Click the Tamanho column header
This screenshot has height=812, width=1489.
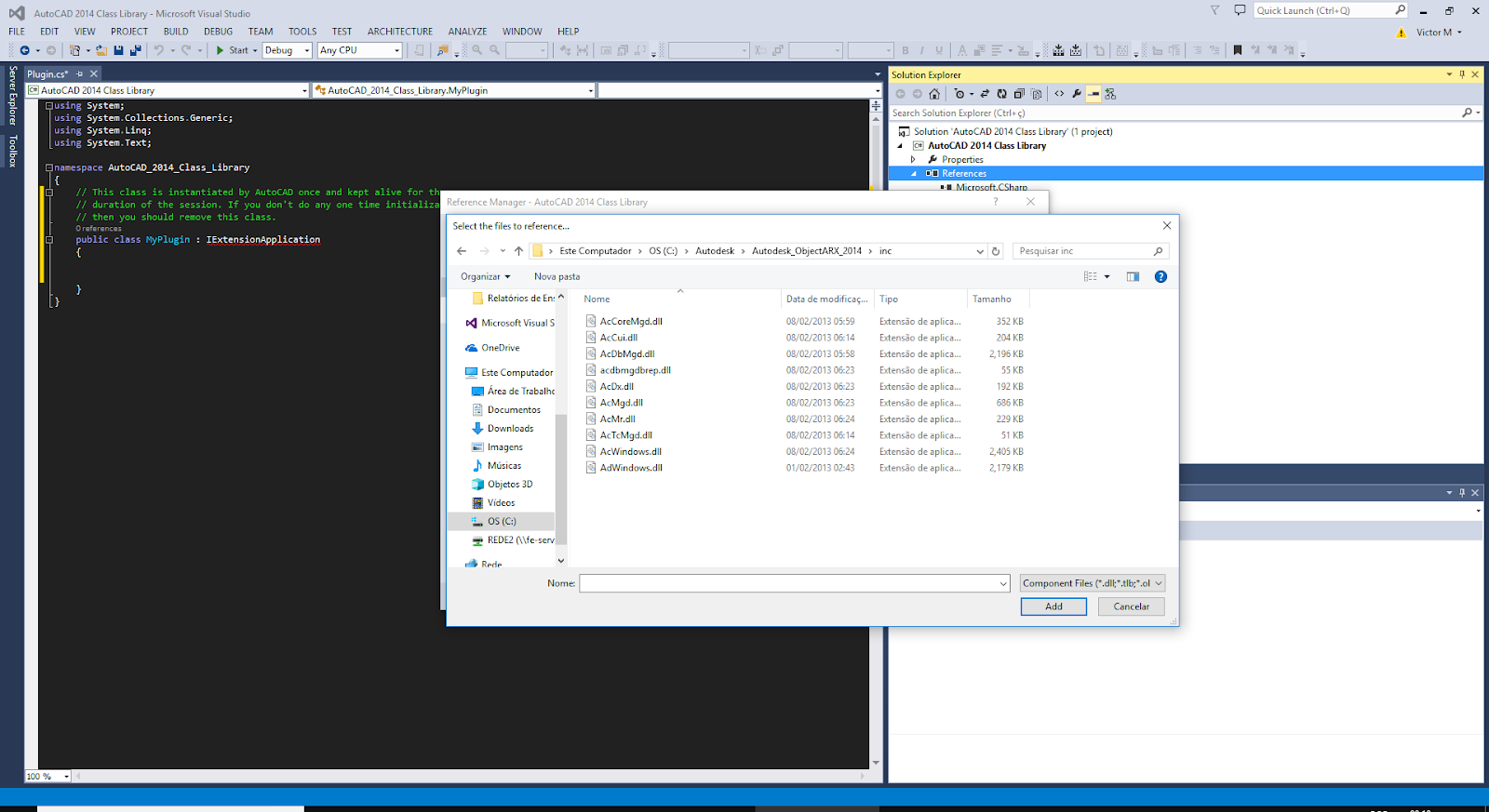[992, 299]
